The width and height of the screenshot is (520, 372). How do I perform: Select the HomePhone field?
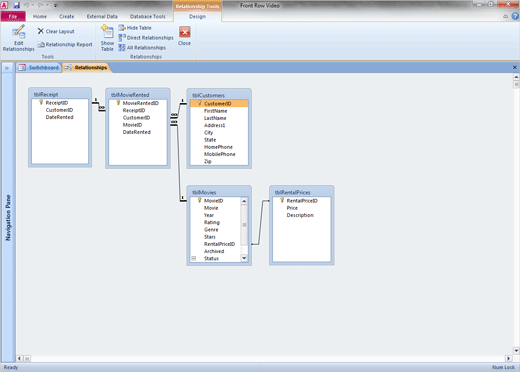tap(219, 147)
